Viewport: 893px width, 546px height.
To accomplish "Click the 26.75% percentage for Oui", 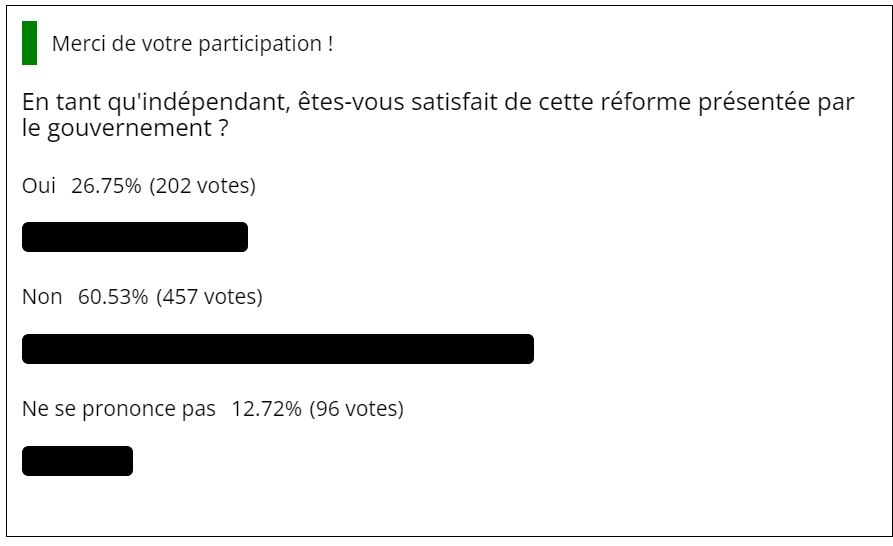I will click(106, 186).
